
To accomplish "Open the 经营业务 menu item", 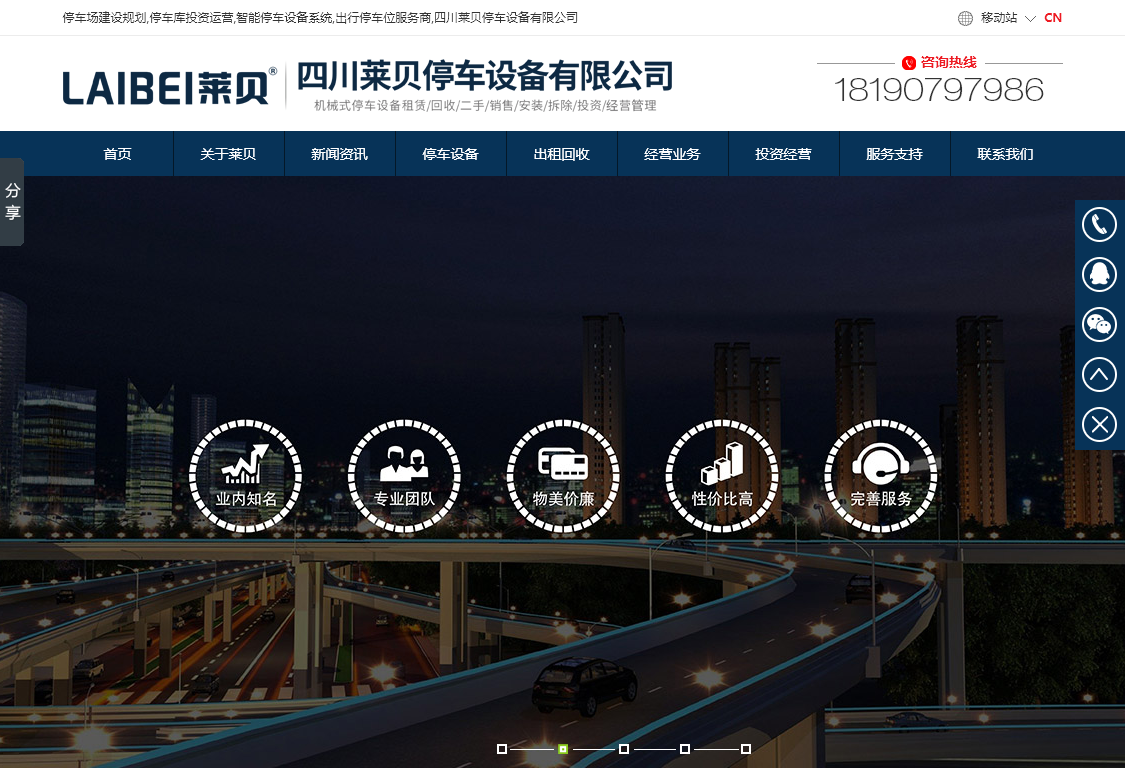I will click(x=673, y=154).
